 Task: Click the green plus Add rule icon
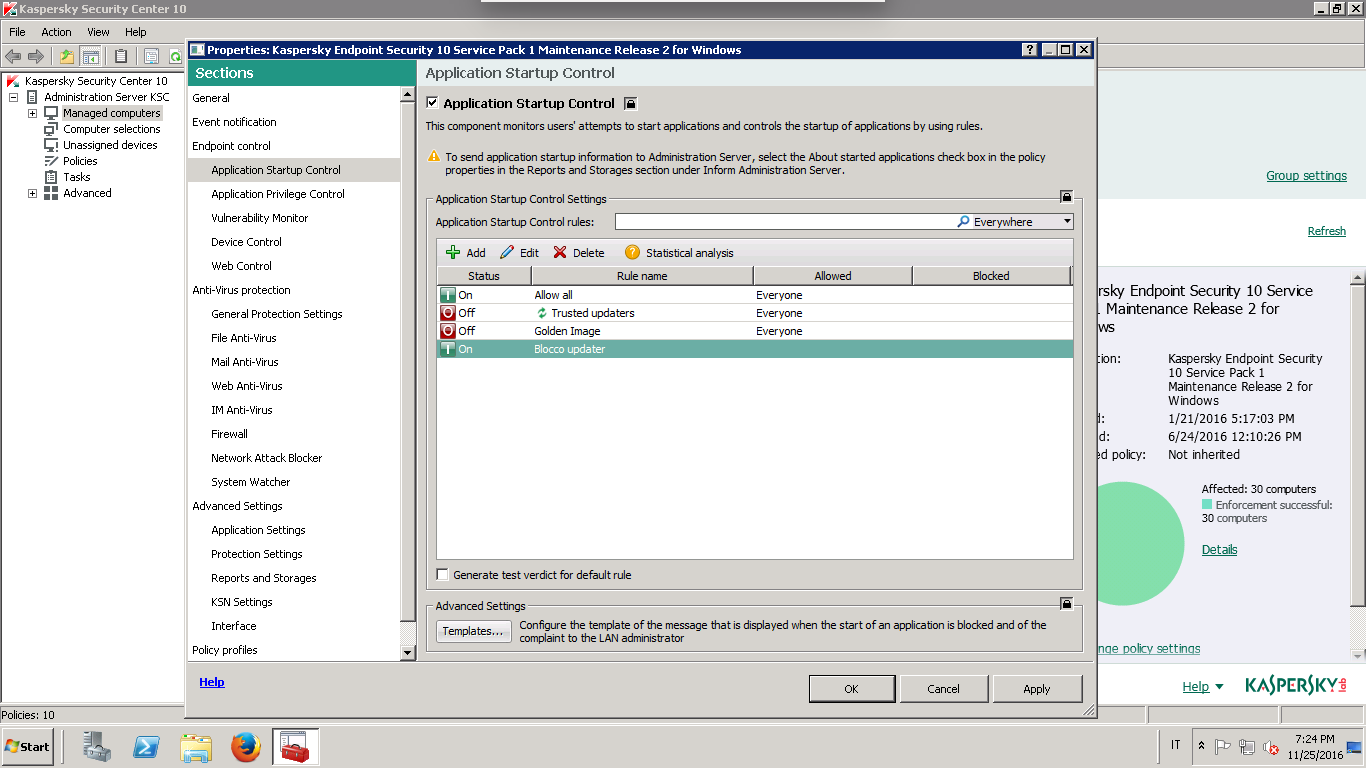click(x=453, y=253)
